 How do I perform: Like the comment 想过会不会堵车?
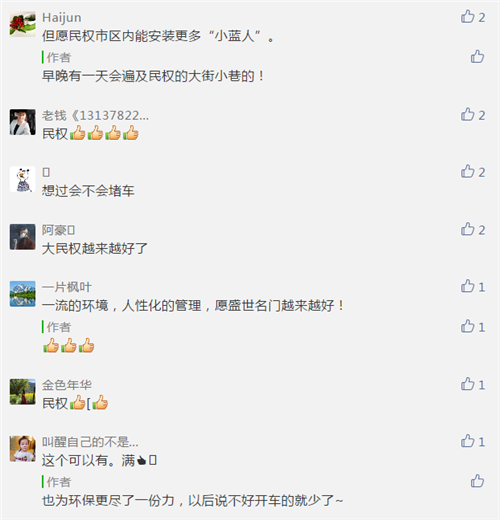click(x=473, y=172)
